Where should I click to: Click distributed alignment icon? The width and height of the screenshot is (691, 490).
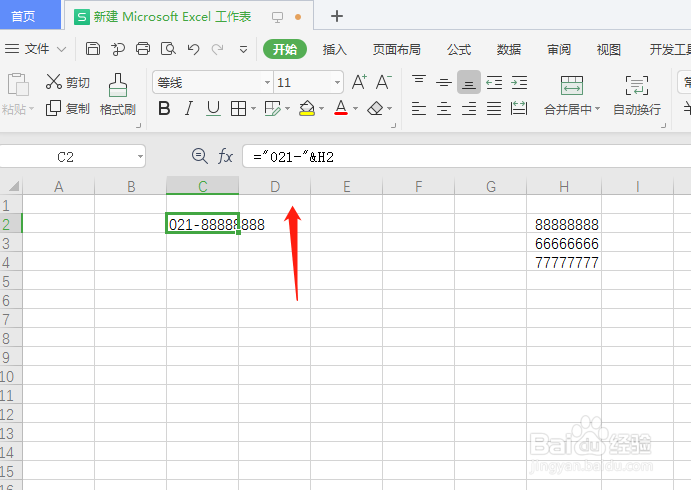point(519,108)
